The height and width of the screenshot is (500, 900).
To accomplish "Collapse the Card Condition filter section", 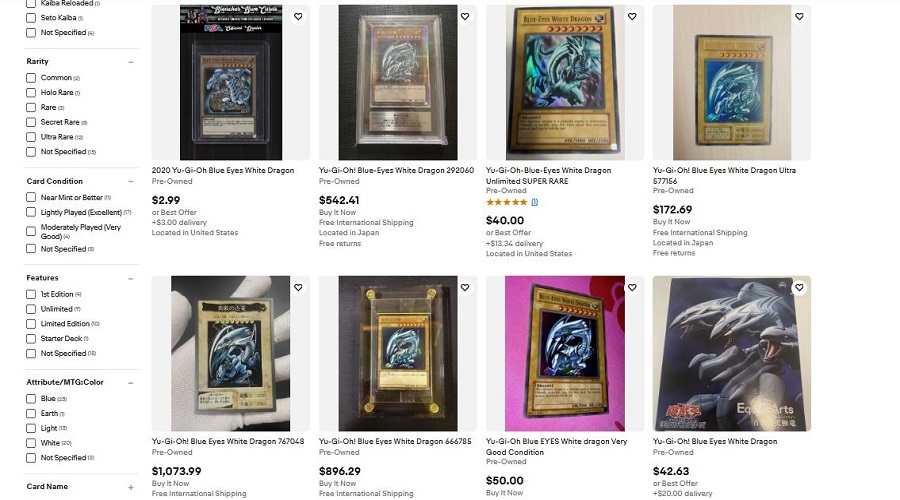I will 131,181.
